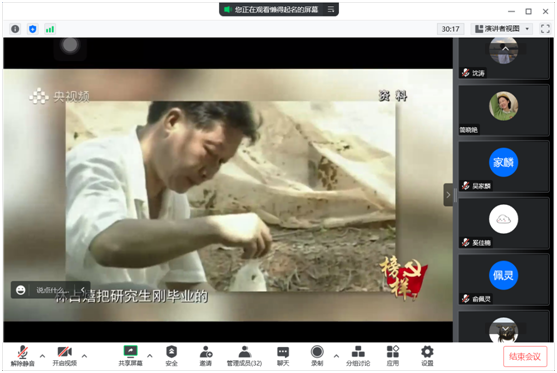Open the 应用 apps icon

[393, 356]
